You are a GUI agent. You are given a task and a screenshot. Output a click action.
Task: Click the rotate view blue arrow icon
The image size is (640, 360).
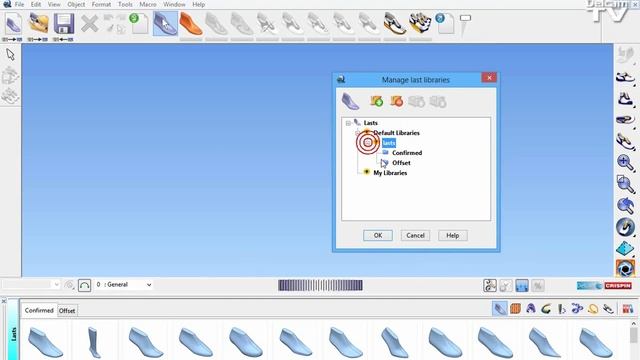click(625, 205)
